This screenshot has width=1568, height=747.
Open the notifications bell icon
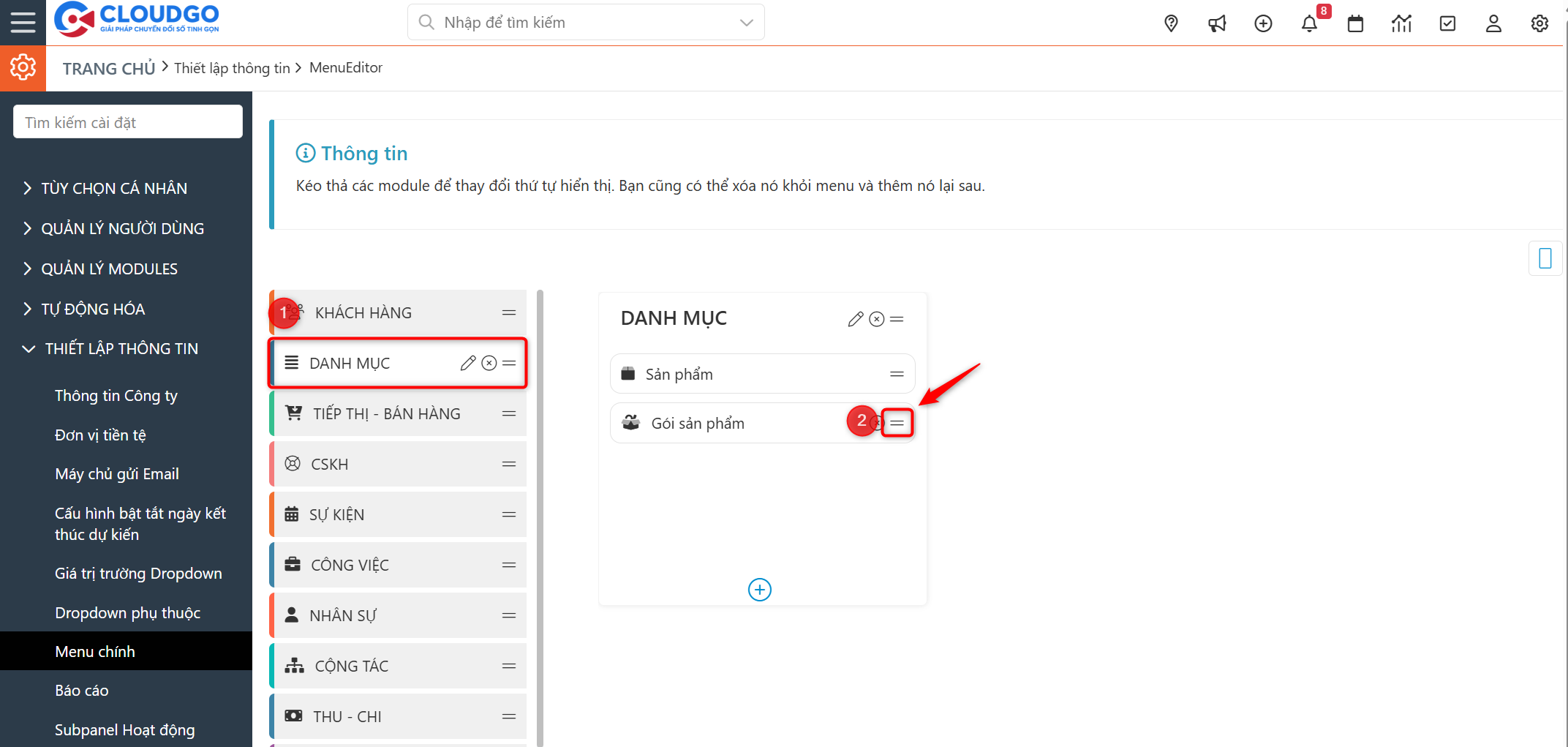[1309, 24]
